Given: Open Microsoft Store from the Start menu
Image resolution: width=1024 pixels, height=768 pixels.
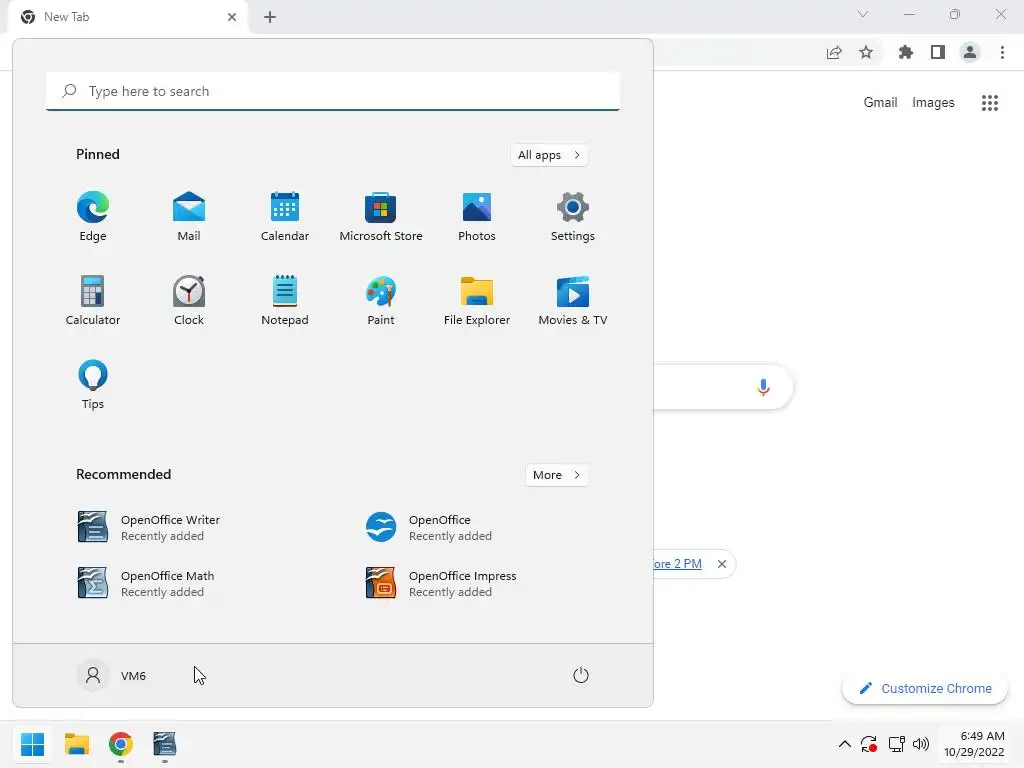Looking at the screenshot, I should pos(381,217).
